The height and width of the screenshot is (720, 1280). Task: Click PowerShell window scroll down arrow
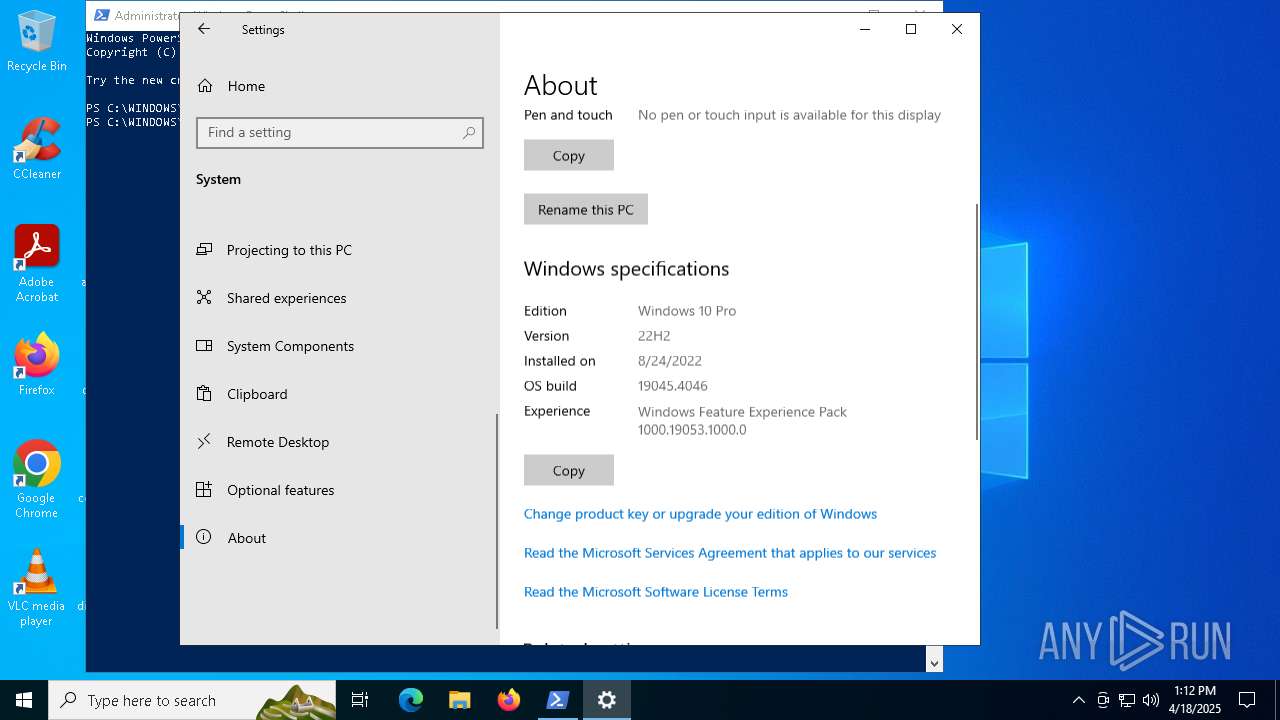pyautogui.click(x=934, y=662)
